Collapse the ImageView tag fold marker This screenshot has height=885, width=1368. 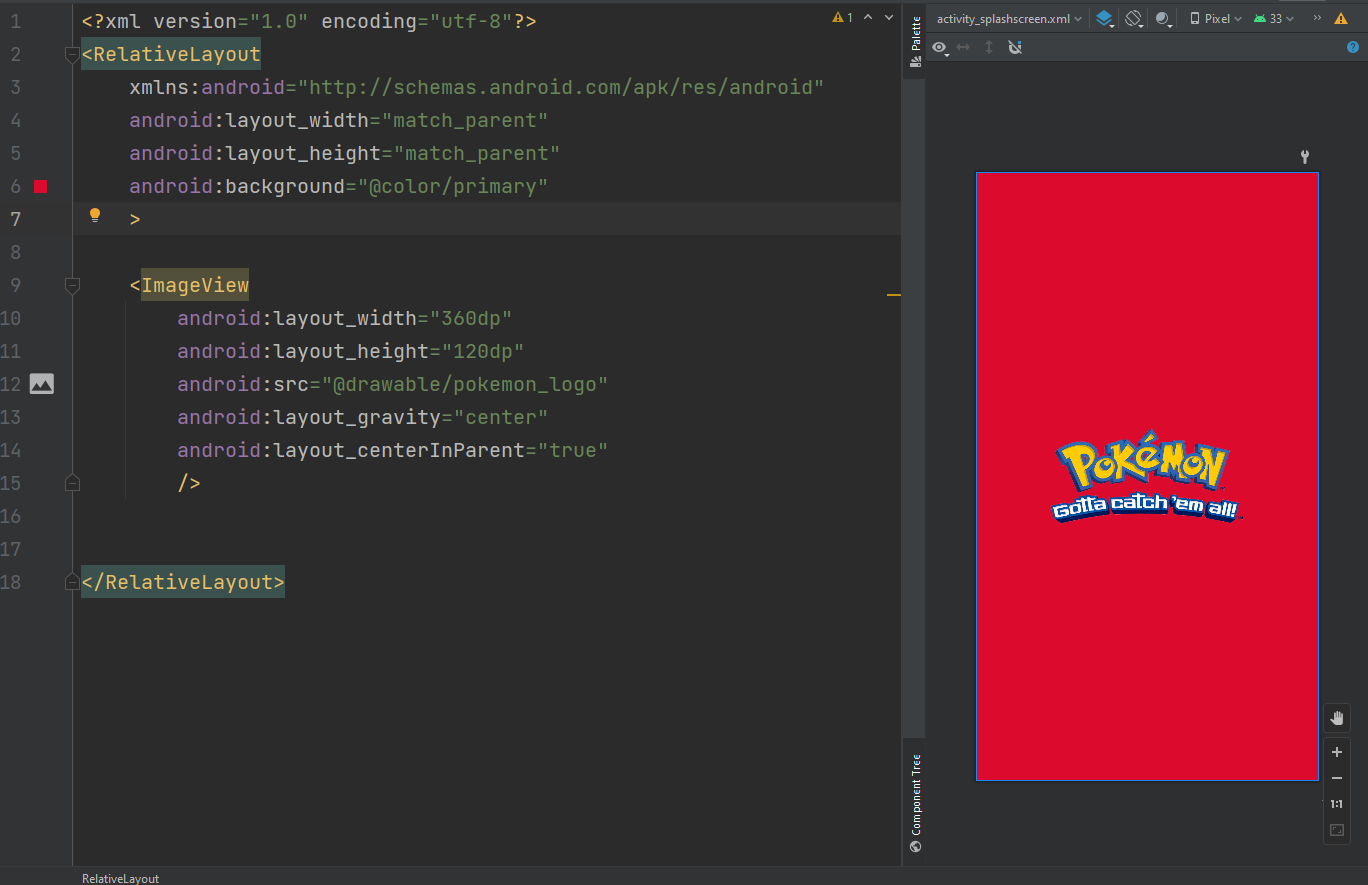pyautogui.click(x=72, y=286)
